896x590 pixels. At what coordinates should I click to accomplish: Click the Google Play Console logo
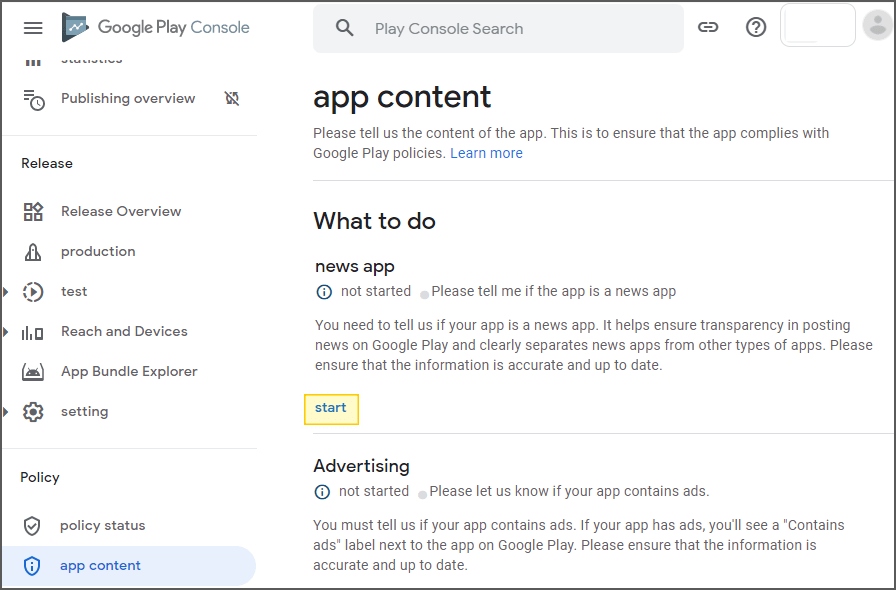click(x=155, y=28)
